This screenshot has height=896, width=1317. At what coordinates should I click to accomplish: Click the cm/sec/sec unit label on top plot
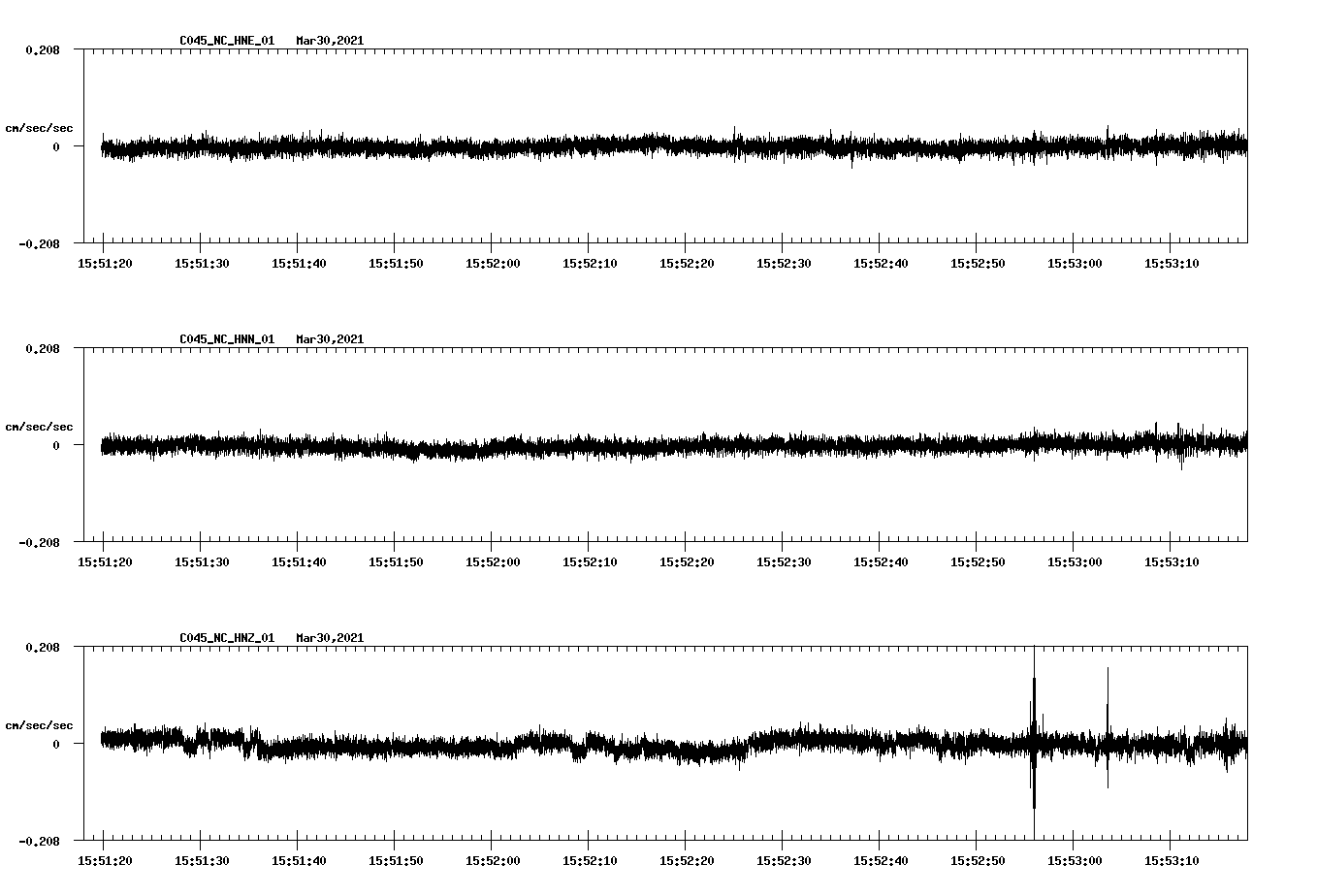[40, 126]
